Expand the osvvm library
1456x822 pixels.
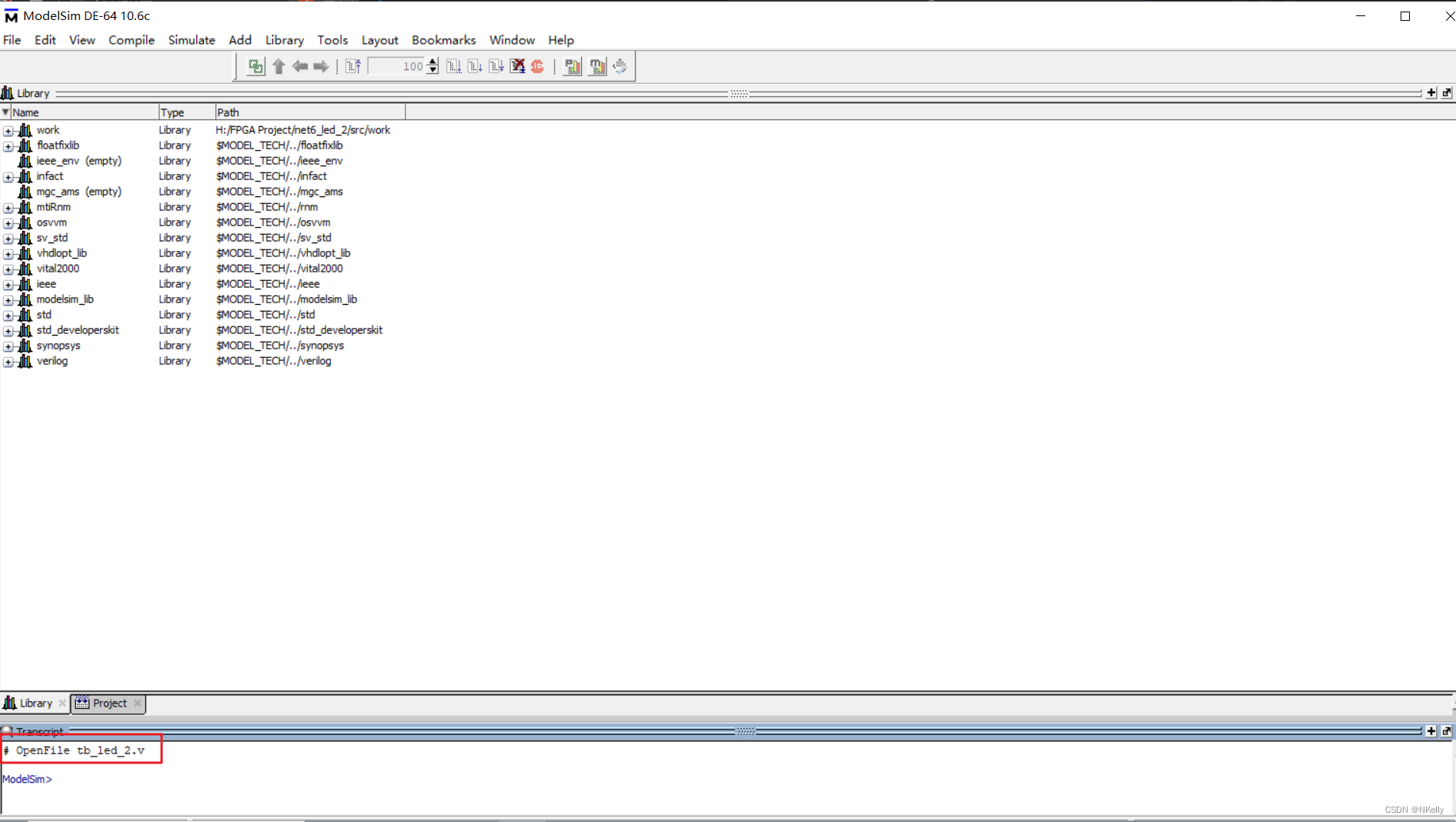click(x=8, y=223)
